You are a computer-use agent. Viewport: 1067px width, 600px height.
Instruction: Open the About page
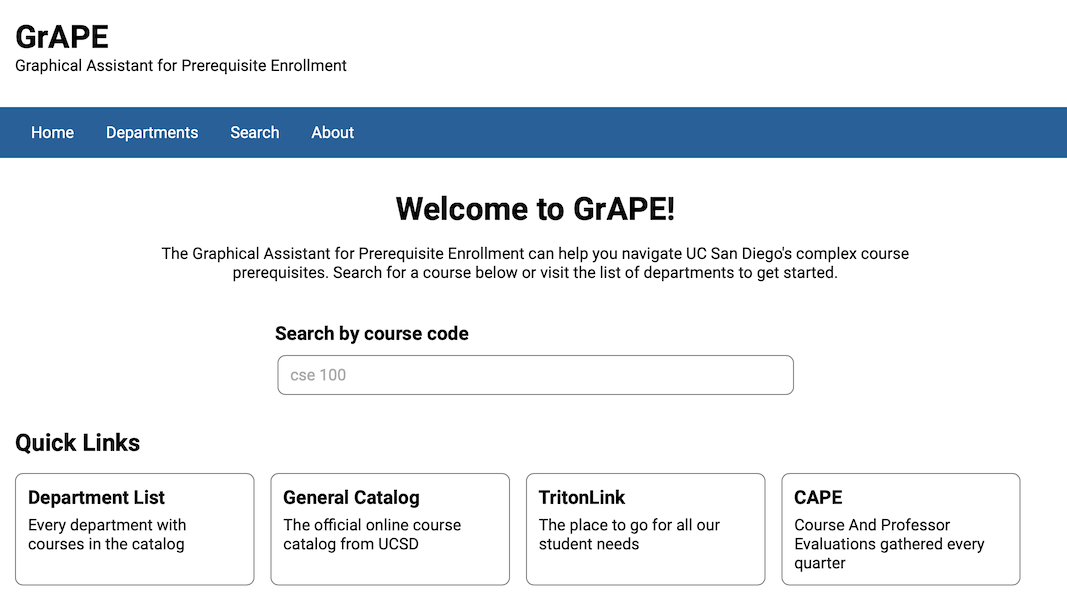click(x=332, y=133)
